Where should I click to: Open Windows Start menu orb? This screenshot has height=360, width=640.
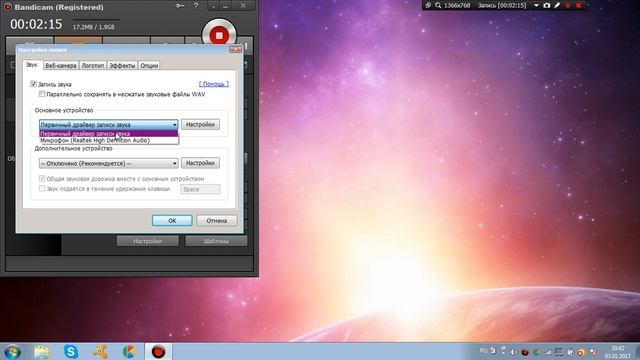pos(12,352)
